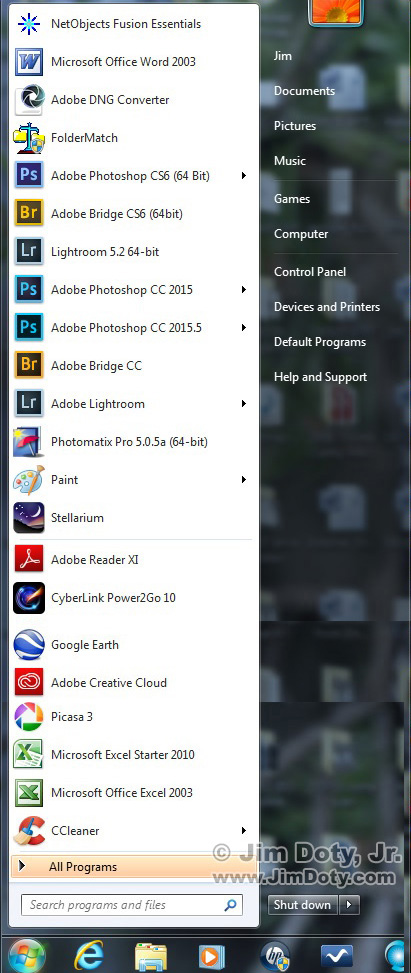Expand the Paint recent files arrow
Image resolution: width=411 pixels, height=973 pixels.
coord(244,480)
